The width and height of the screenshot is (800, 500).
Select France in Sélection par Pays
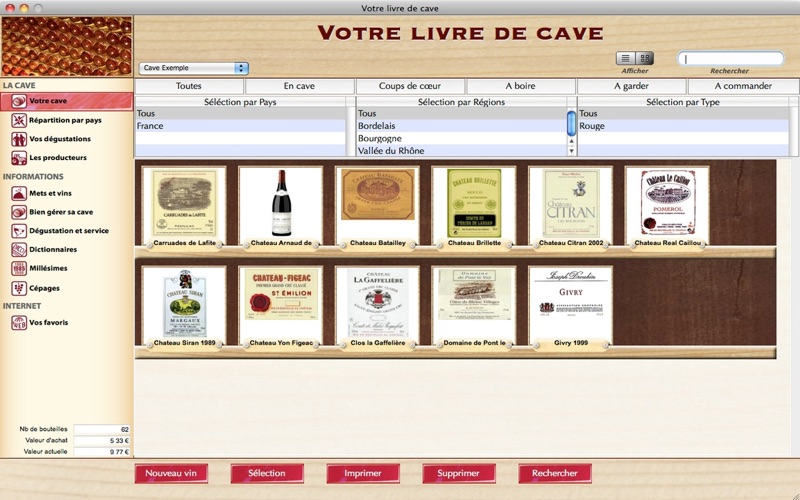(240, 126)
